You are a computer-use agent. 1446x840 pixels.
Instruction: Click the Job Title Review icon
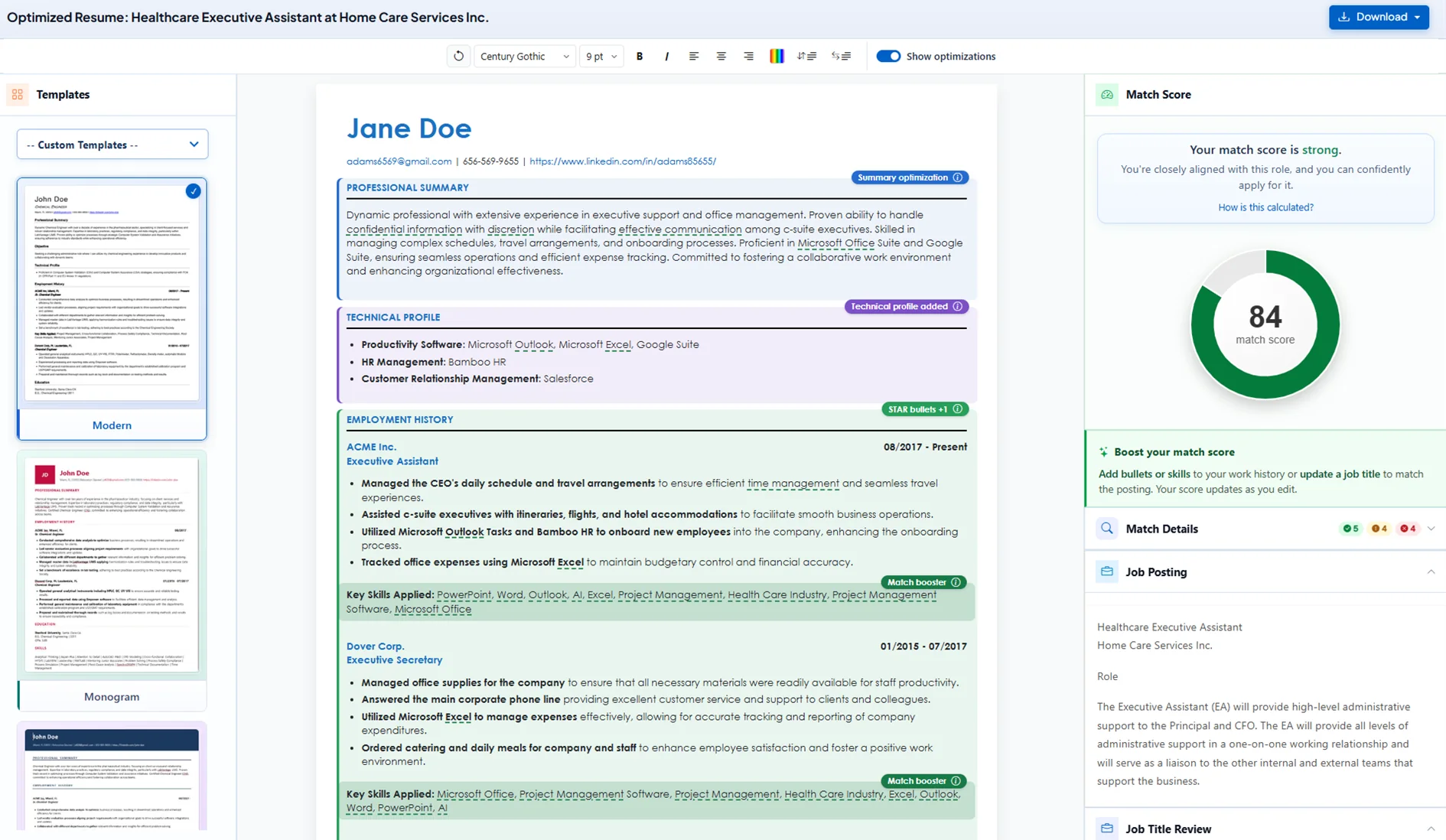point(1107,829)
